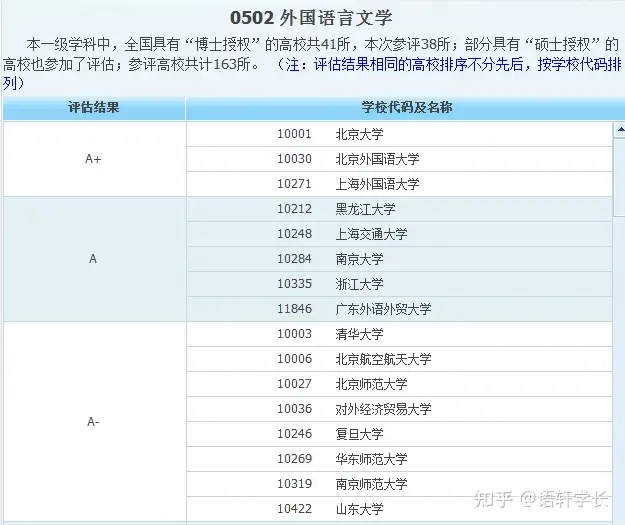
Task: Click the row 上海外国语大学
Action: (399, 184)
